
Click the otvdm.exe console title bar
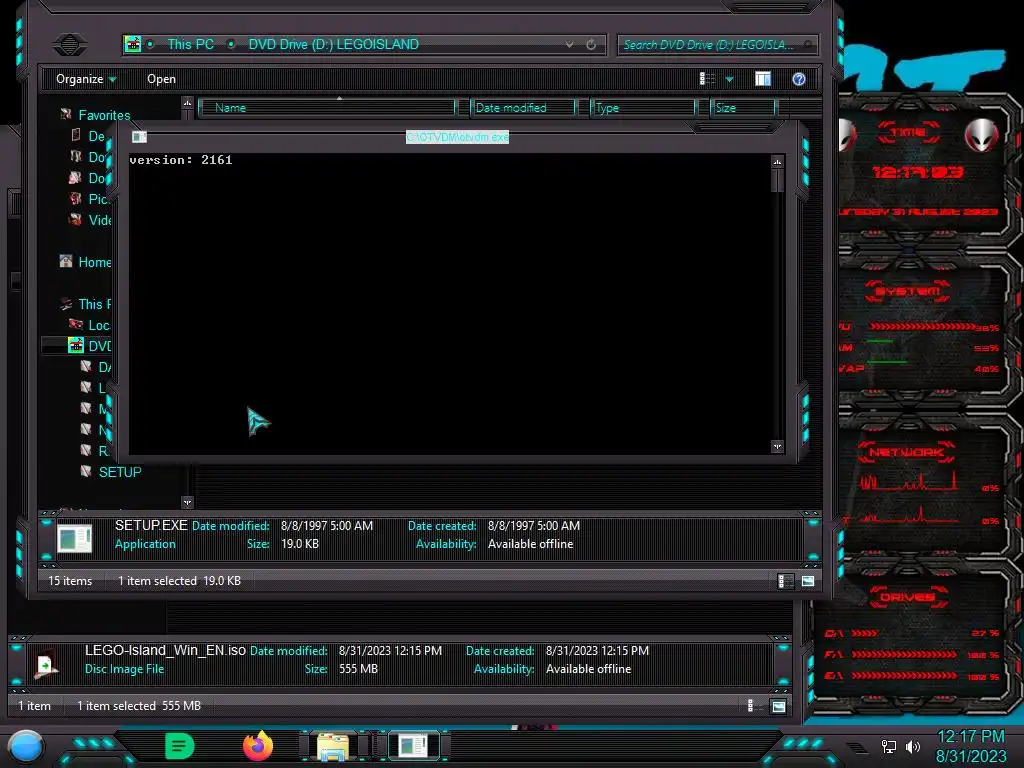coord(457,136)
